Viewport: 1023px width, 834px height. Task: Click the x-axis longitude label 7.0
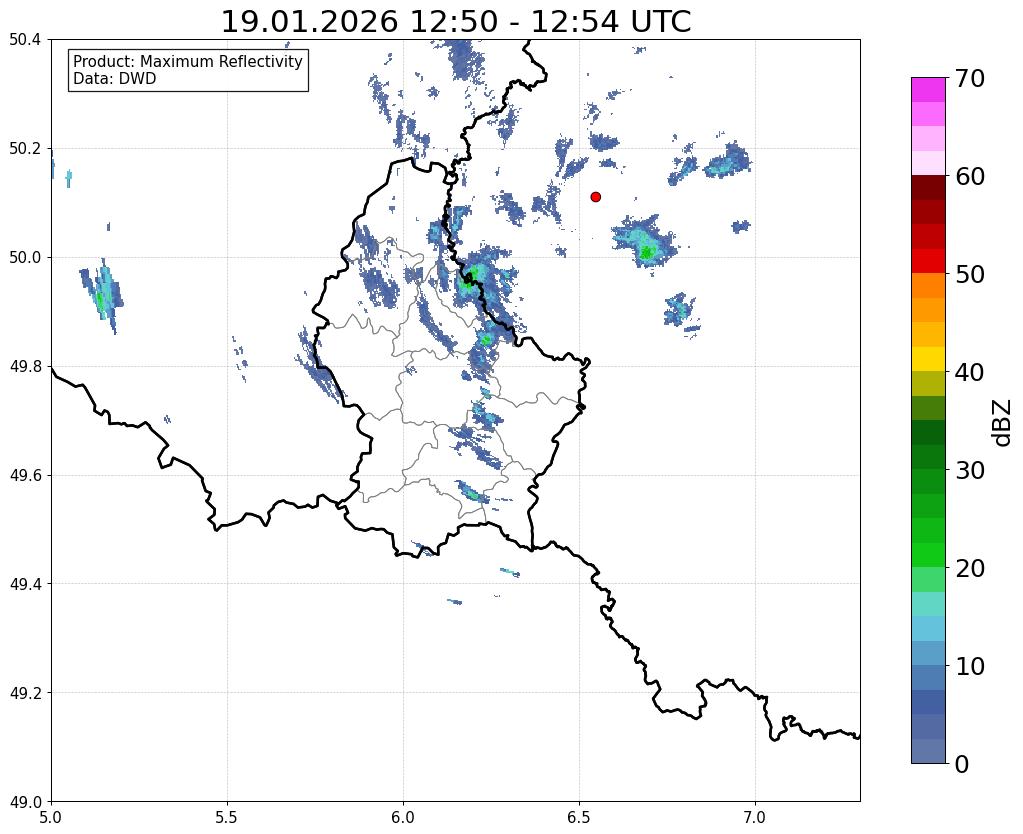tap(755, 817)
